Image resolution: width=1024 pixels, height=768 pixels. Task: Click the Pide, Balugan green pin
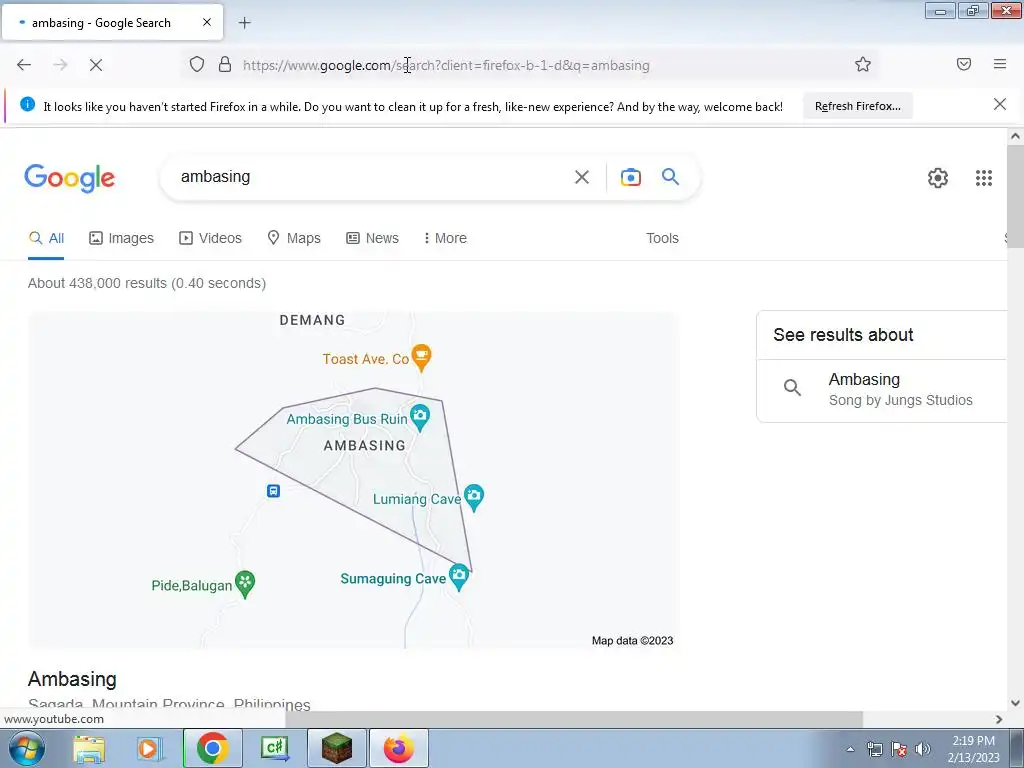tap(245, 583)
